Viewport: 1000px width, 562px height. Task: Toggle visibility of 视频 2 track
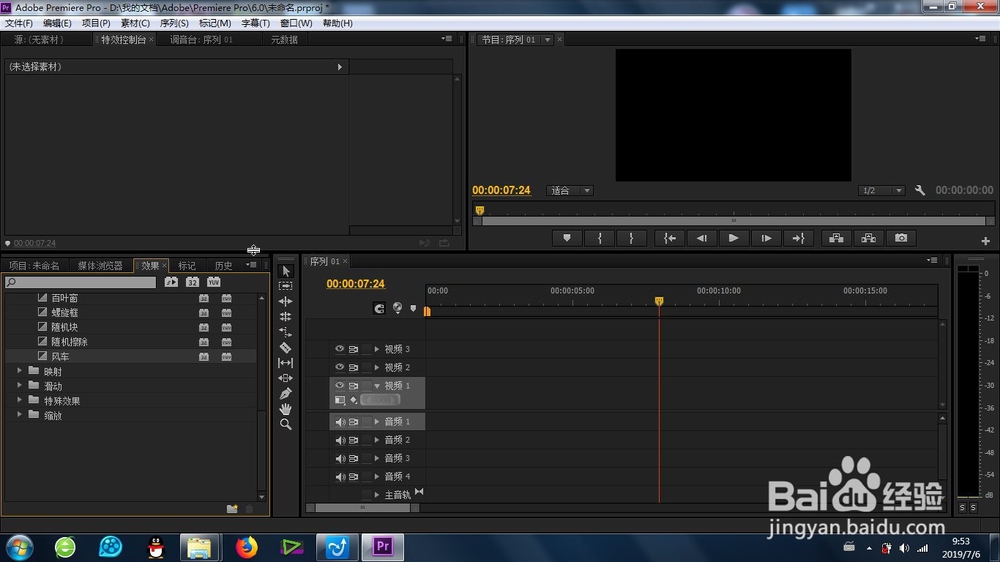[339, 367]
